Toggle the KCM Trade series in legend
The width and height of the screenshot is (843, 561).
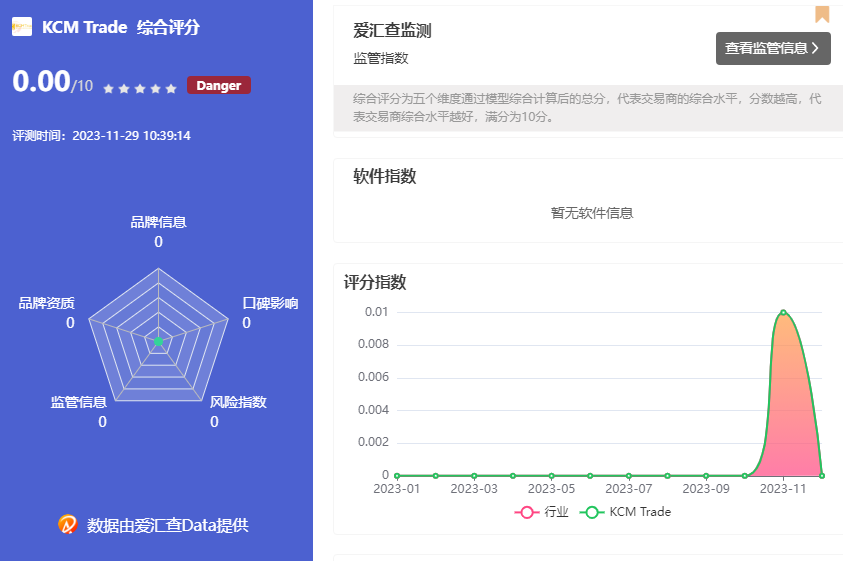point(626,512)
